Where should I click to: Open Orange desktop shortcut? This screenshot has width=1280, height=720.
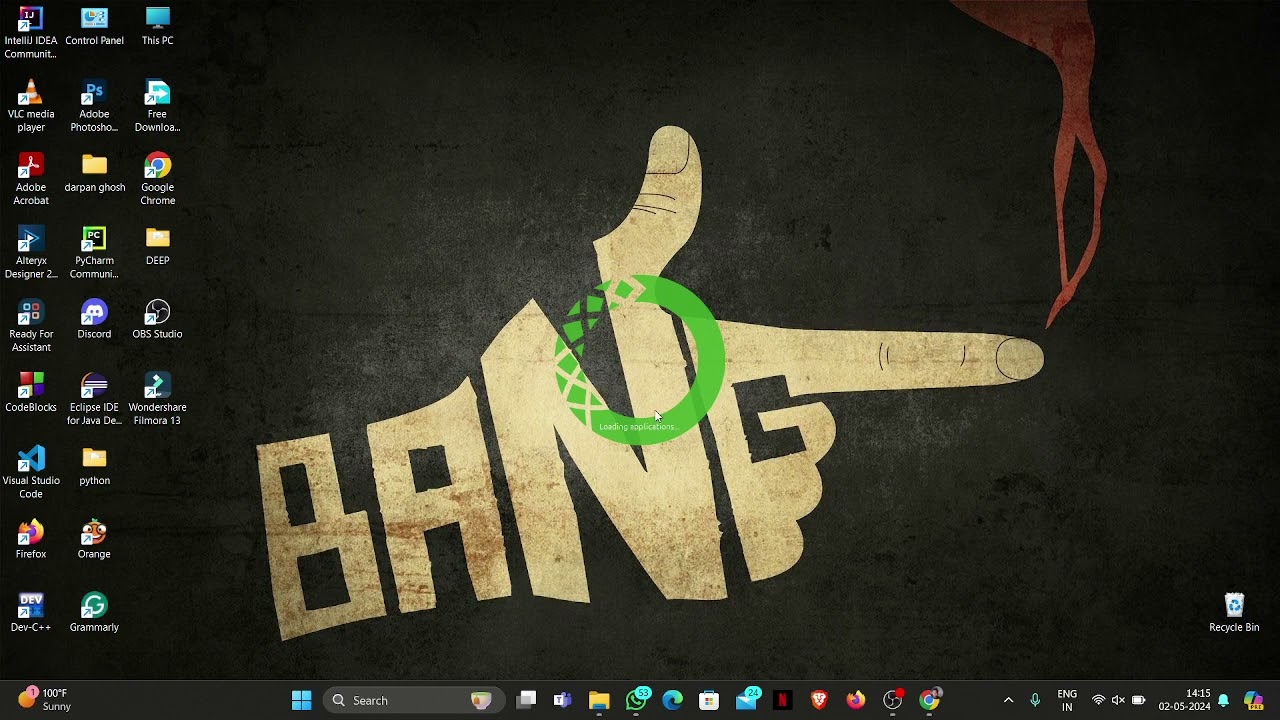[94, 540]
